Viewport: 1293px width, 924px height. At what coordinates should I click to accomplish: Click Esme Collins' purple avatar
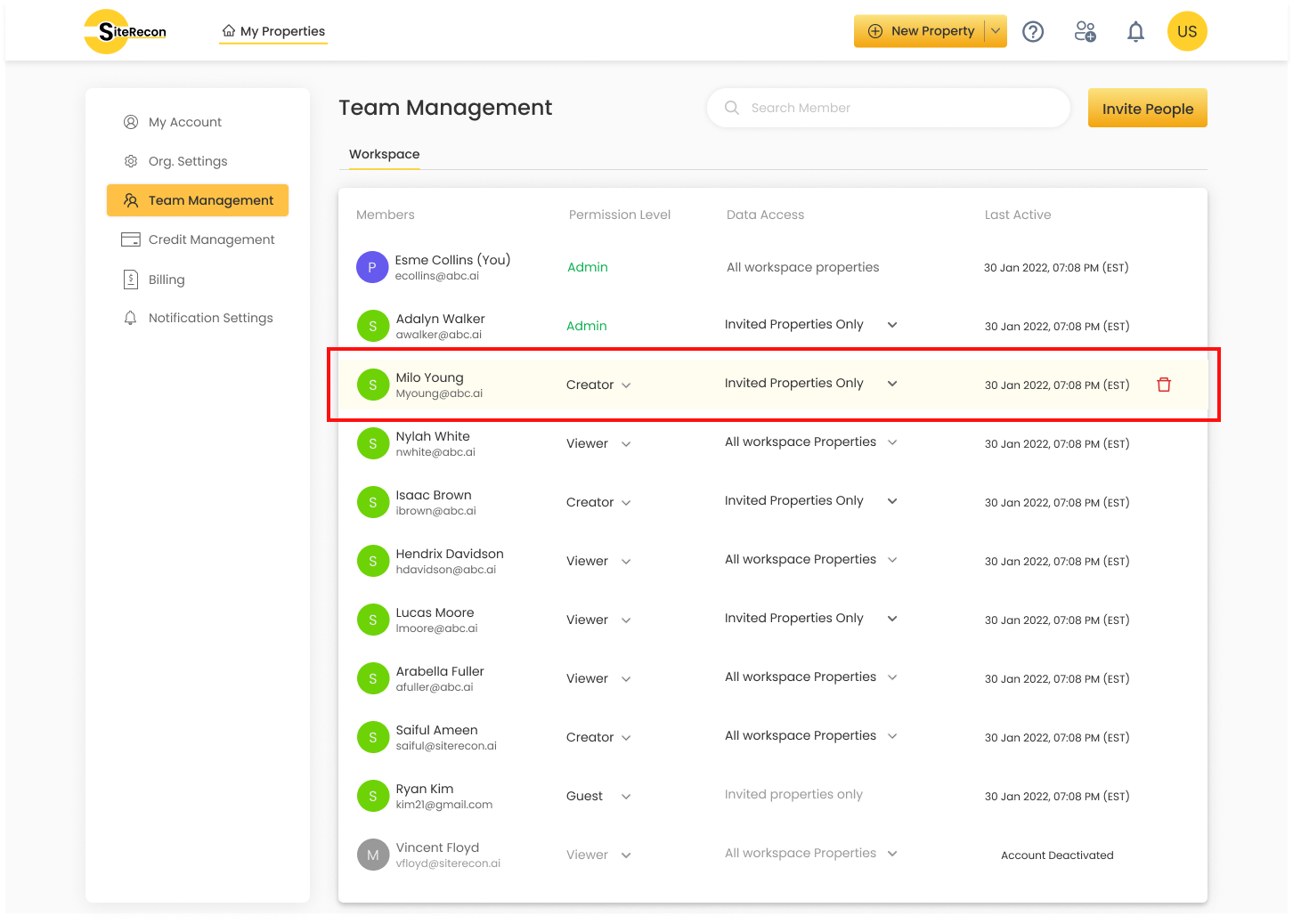(372, 267)
